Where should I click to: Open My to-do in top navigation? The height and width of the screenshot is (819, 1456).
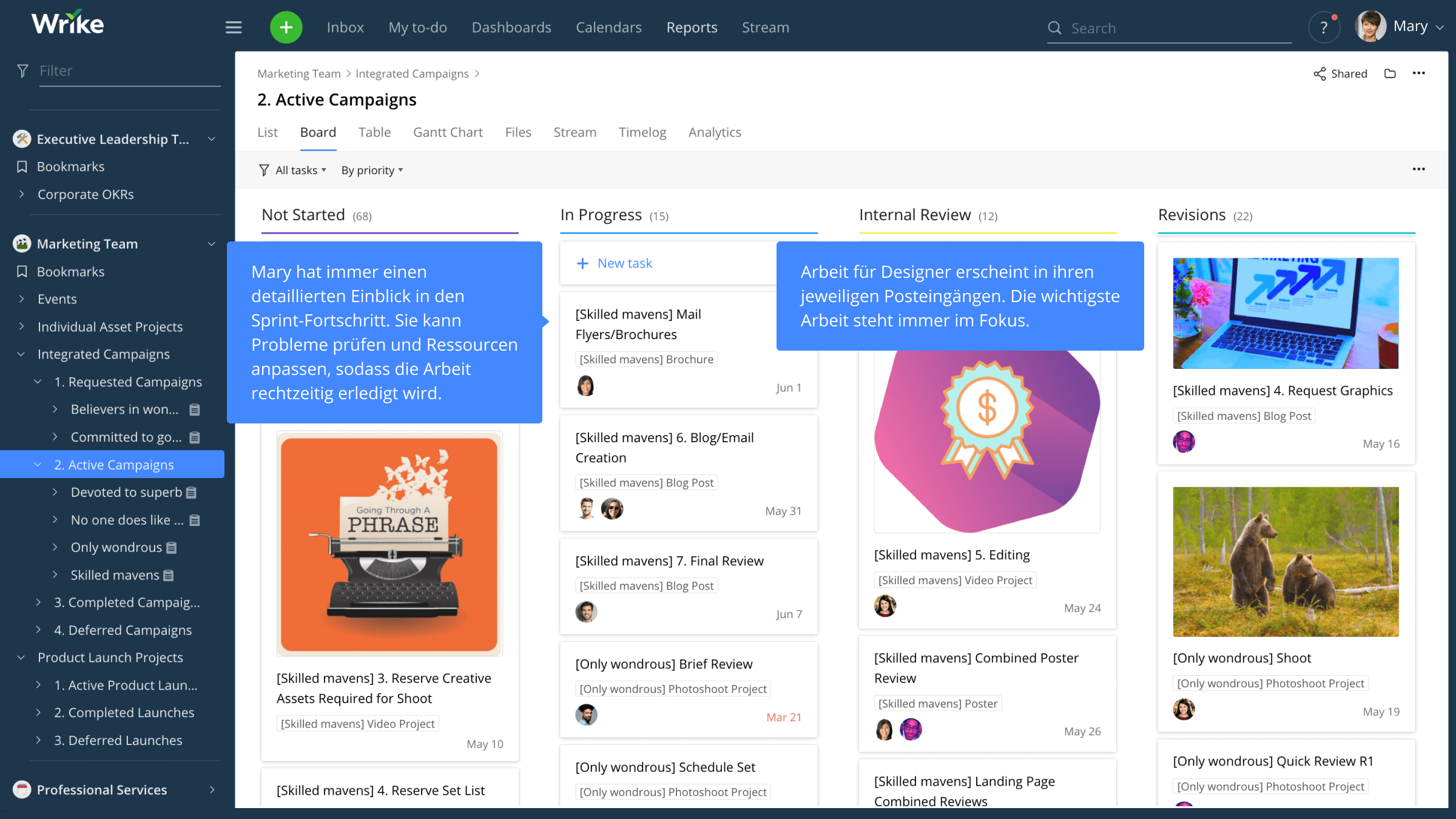417,27
